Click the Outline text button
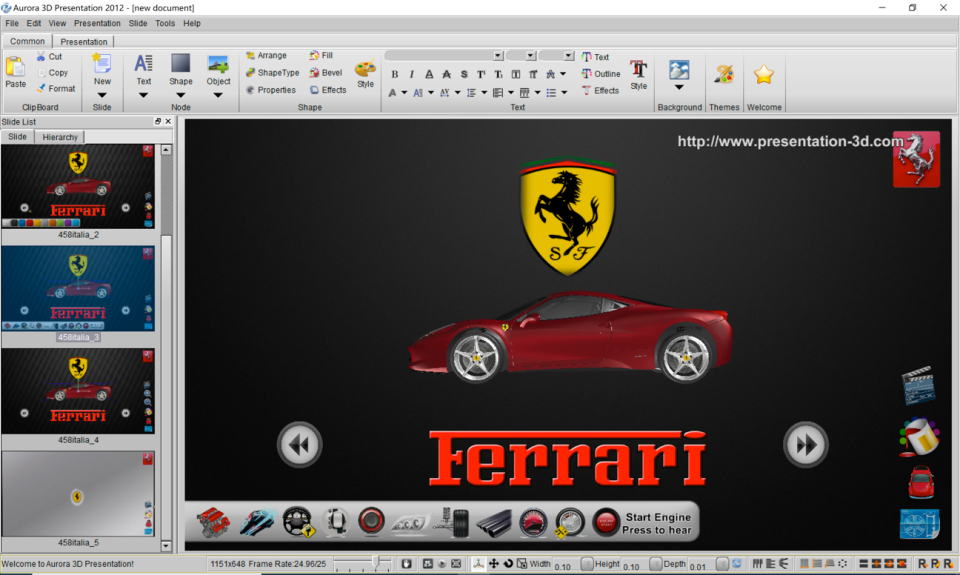 pos(601,73)
